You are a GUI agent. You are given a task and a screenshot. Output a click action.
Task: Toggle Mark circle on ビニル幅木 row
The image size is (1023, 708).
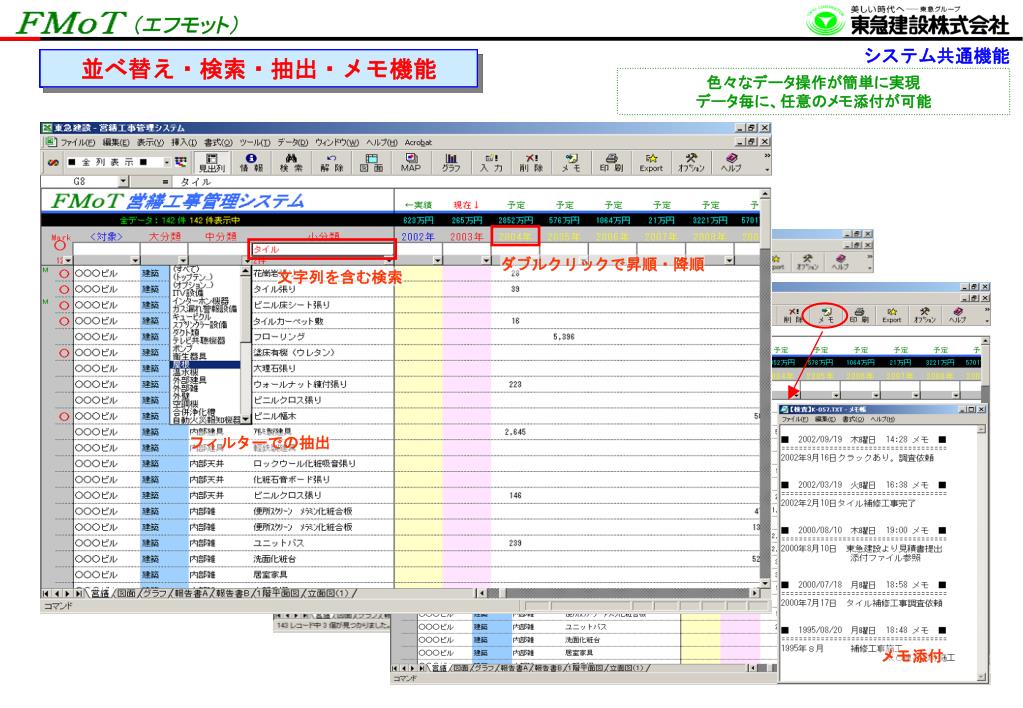(64, 416)
